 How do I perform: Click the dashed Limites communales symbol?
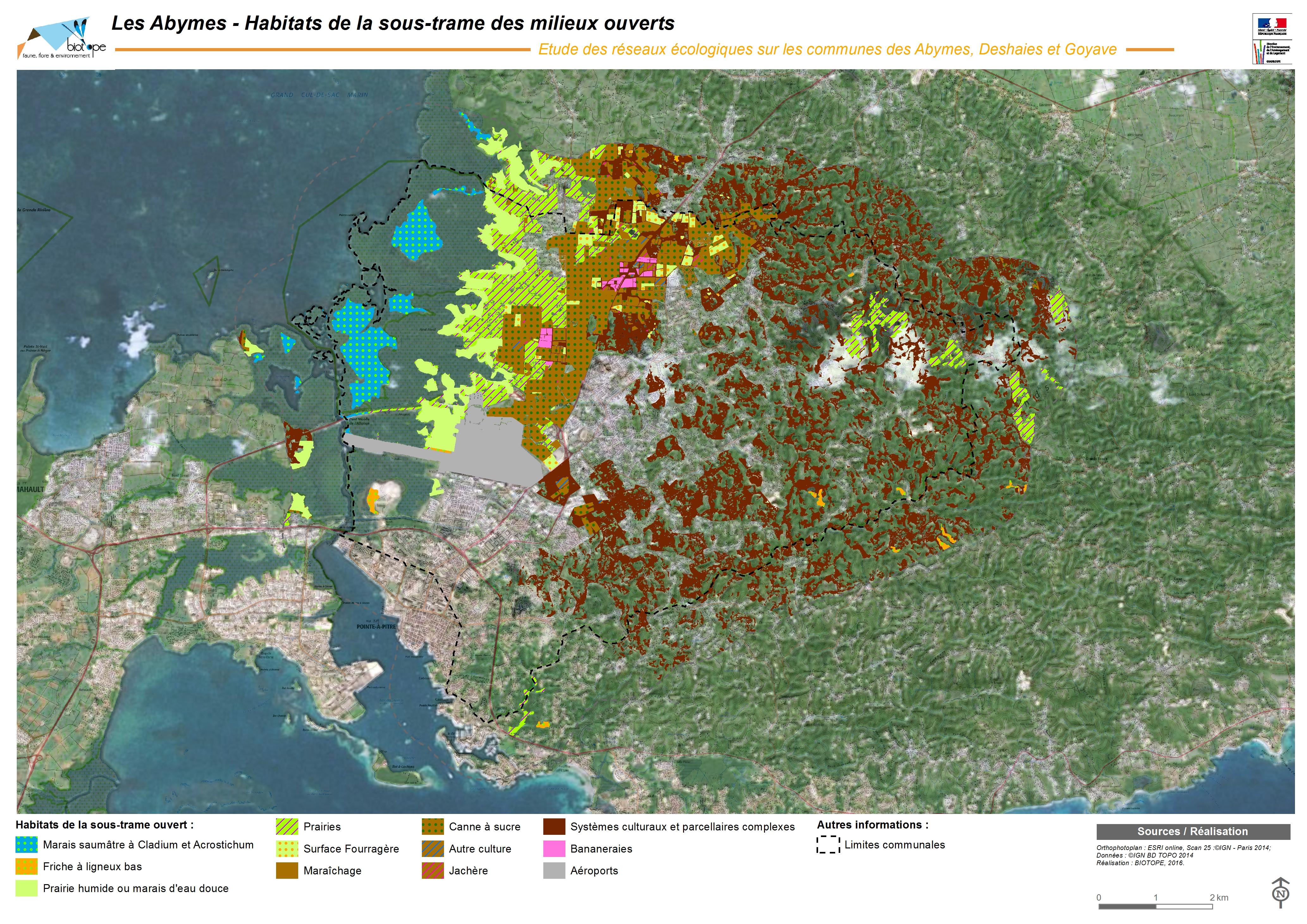(x=828, y=845)
